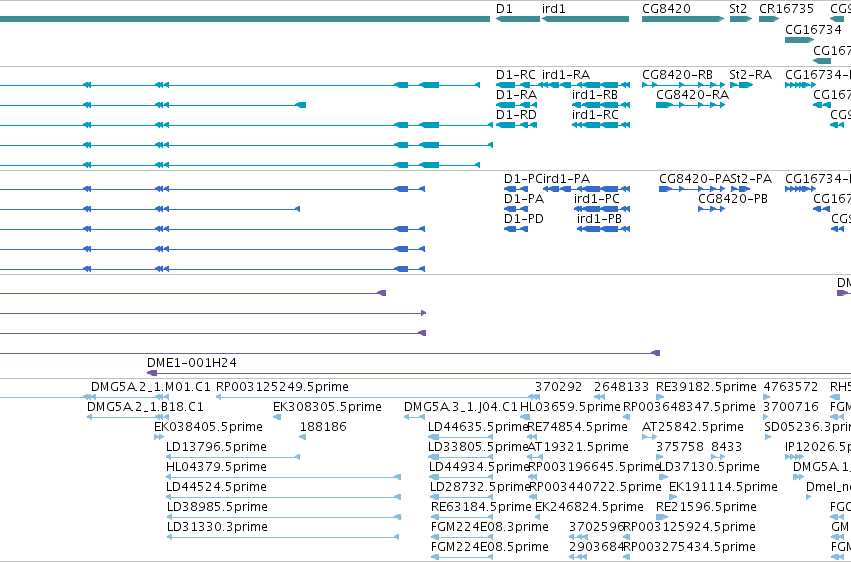Select the 375758 EST label
The width and height of the screenshot is (851, 562).
pos(679,447)
